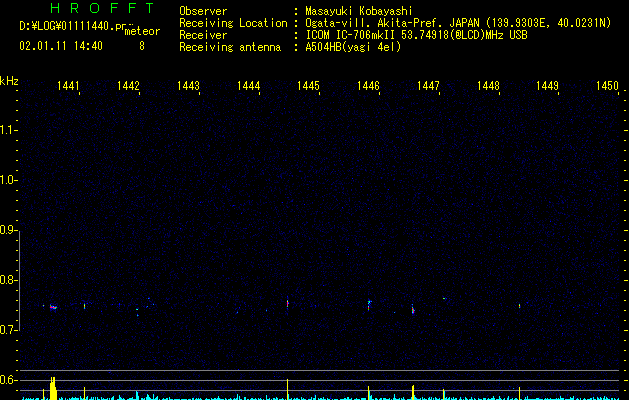Click time marker 1441
Viewport: 629px width, 400px height.
[68, 85]
